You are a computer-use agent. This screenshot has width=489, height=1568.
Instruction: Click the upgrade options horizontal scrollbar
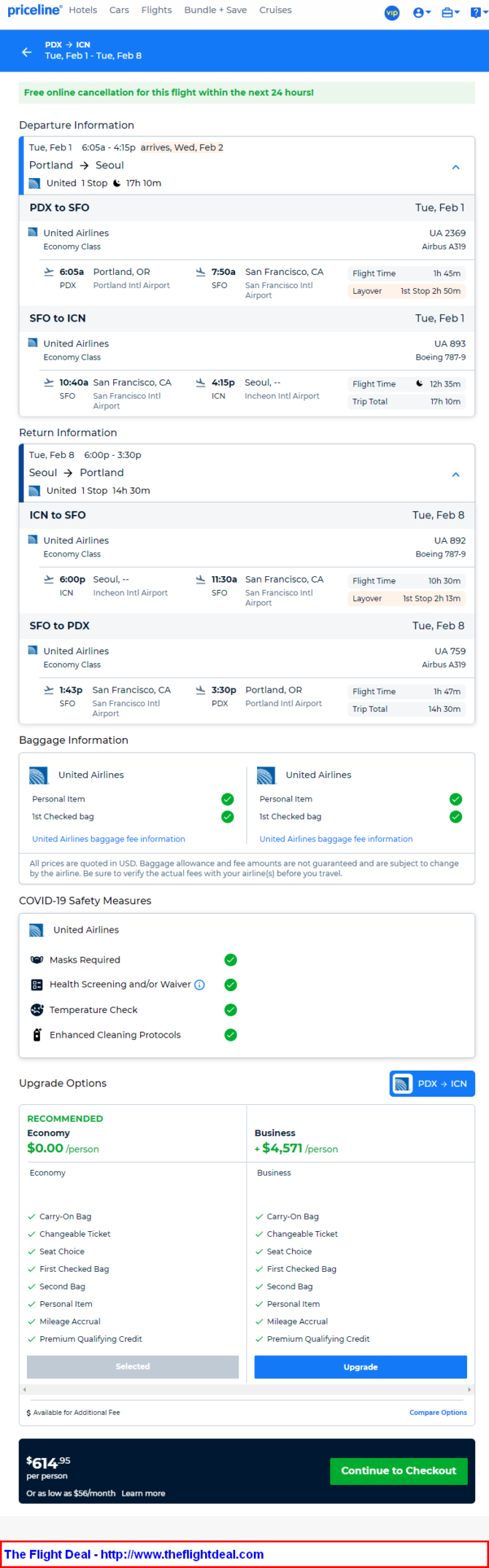pos(247,1389)
